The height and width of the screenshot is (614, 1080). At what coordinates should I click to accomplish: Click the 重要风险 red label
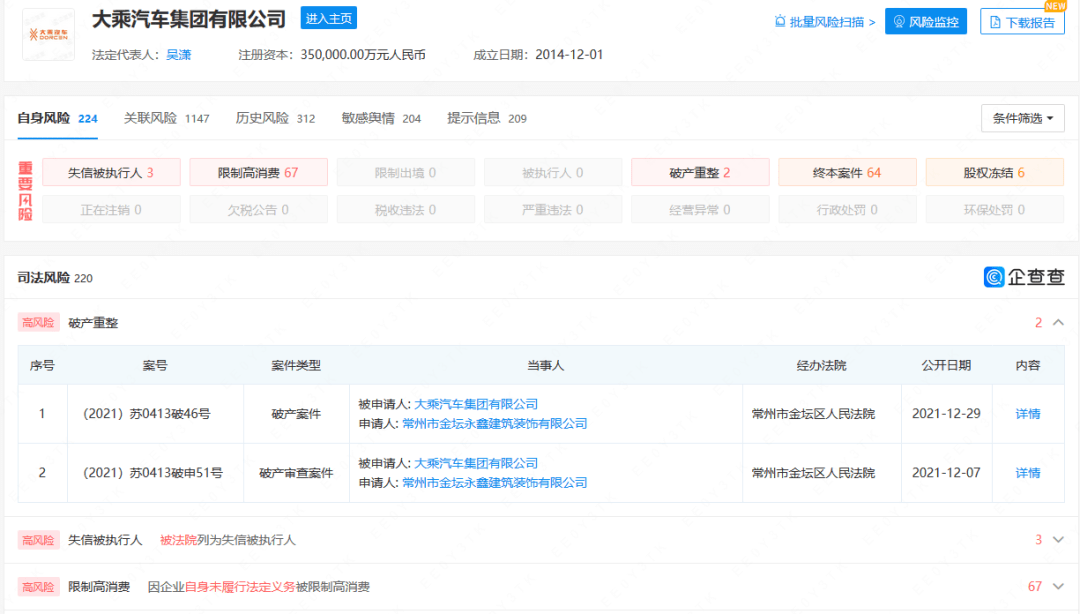[x=25, y=191]
